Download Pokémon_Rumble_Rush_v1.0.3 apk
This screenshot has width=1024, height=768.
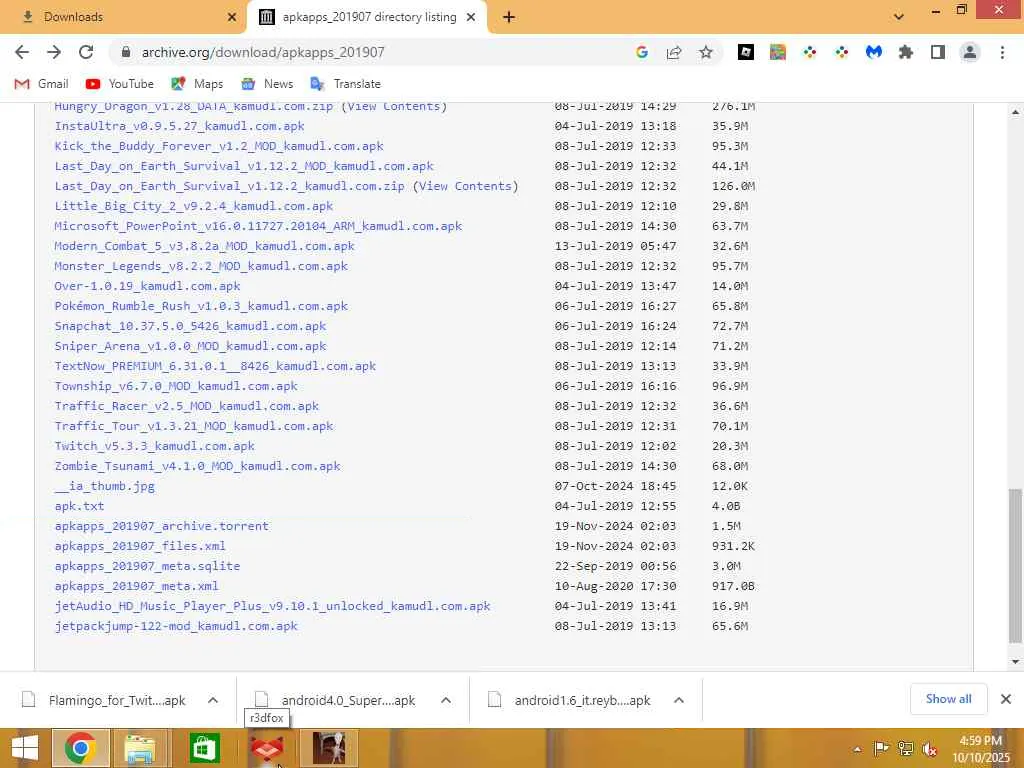coord(201,306)
